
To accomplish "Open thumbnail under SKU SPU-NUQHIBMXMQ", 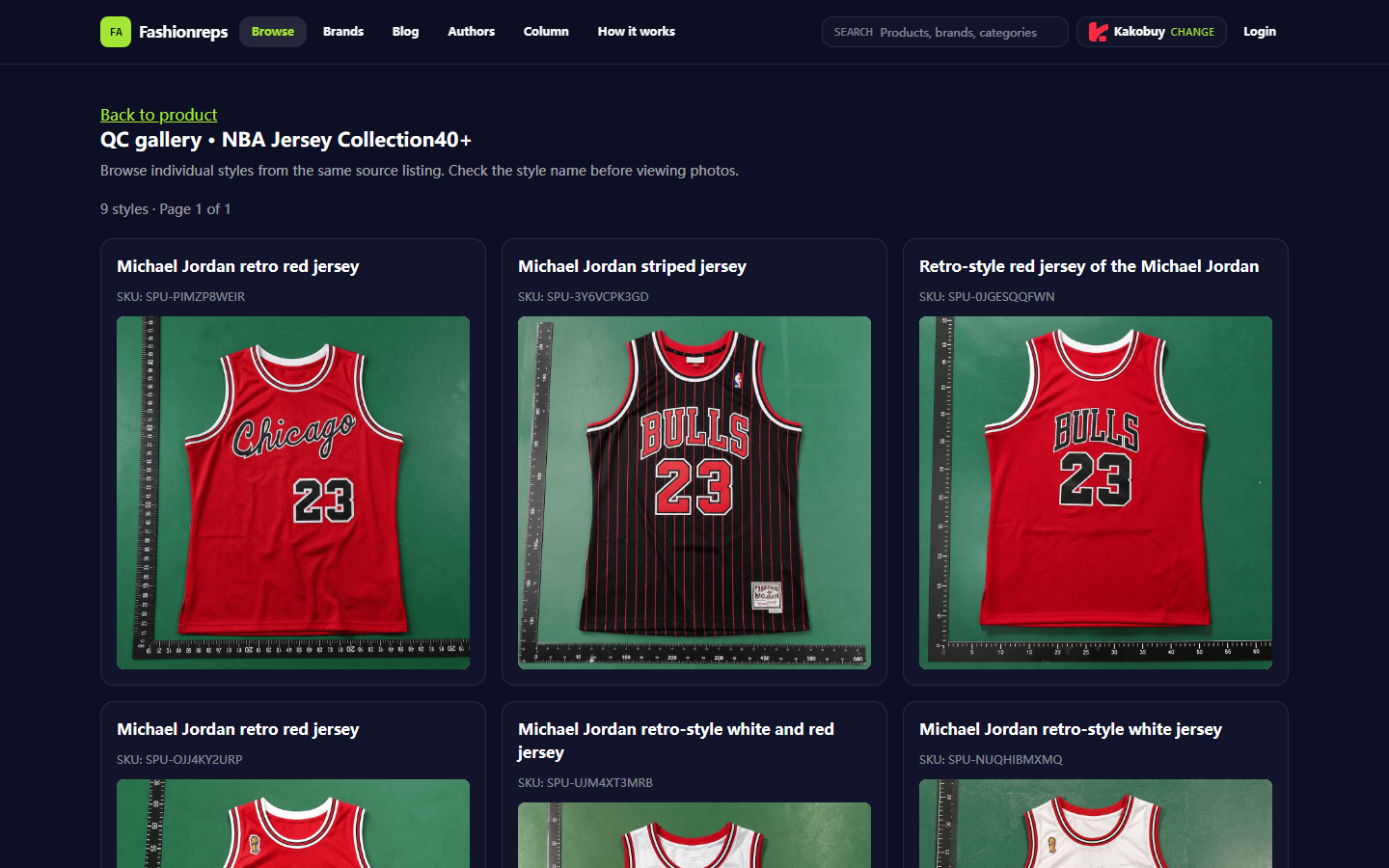I will [x=1096, y=824].
